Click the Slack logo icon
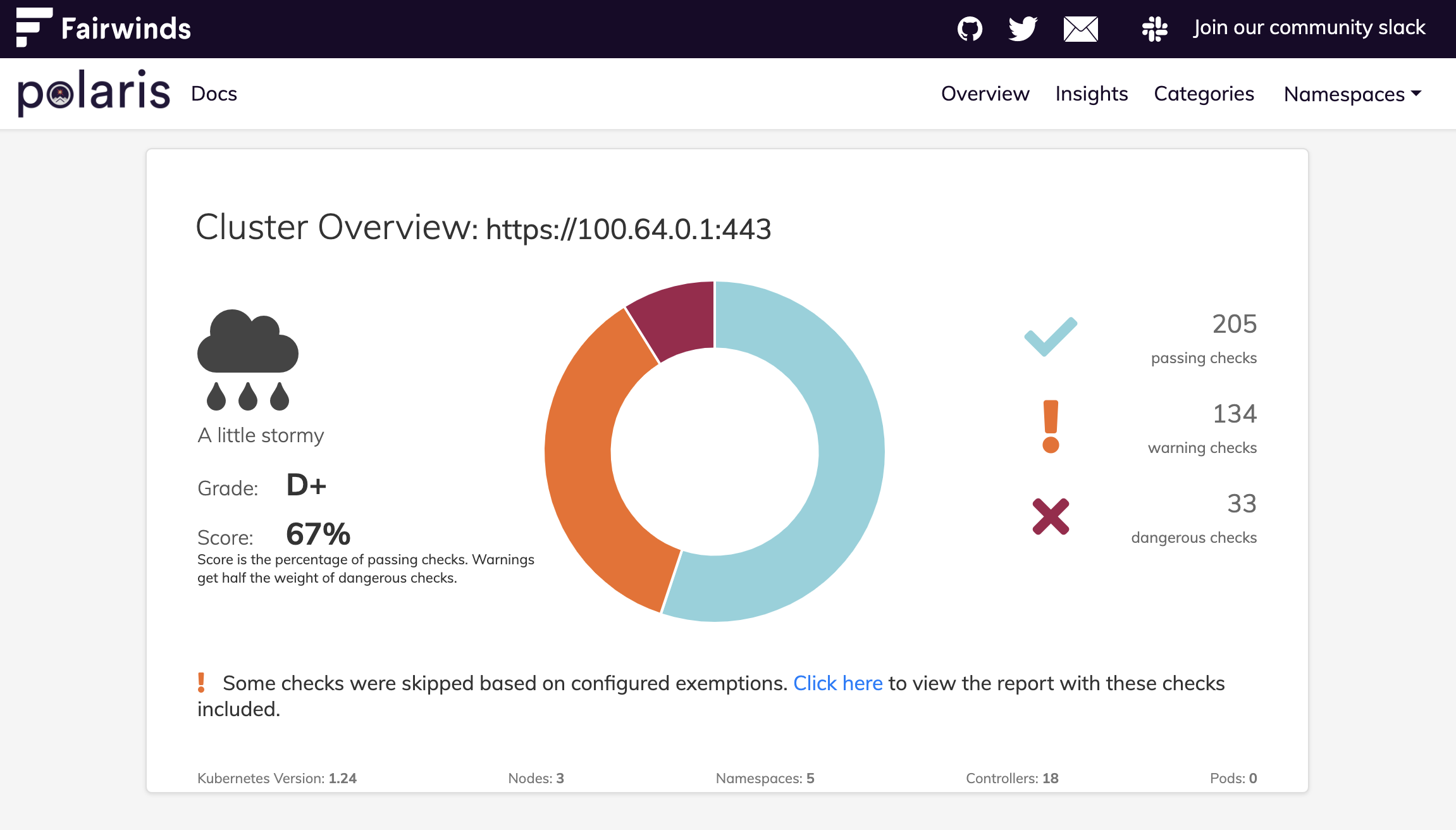The image size is (1456, 830). click(1154, 28)
